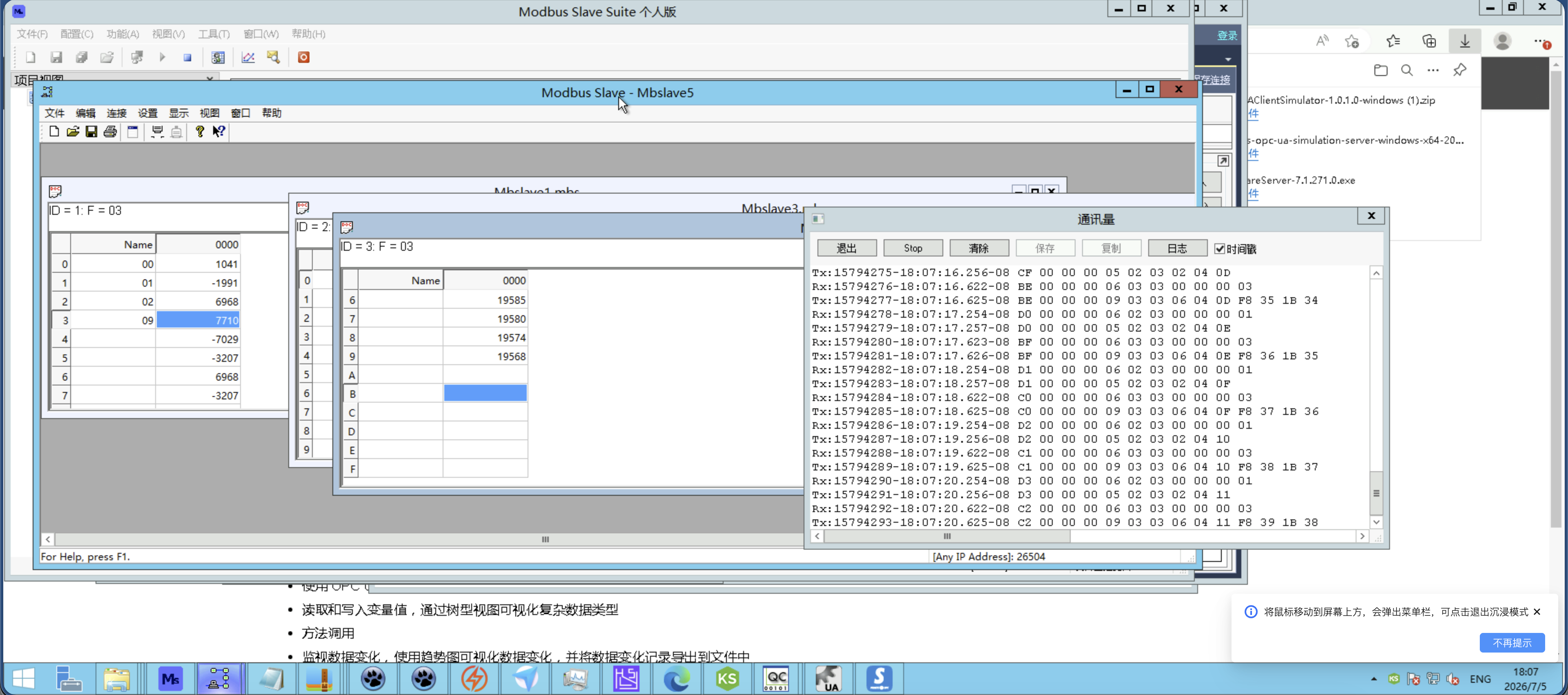This screenshot has height=695, width=1568.
Task: Click browser downloads arrow icon
Action: pos(1465,41)
